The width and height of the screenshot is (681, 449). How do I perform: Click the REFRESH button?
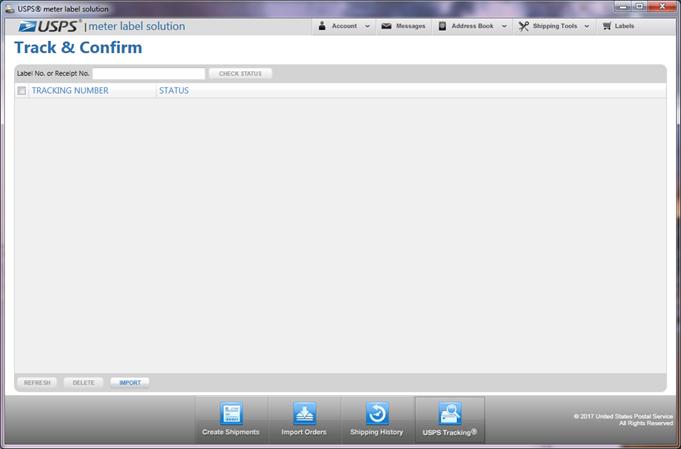tap(37, 383)
